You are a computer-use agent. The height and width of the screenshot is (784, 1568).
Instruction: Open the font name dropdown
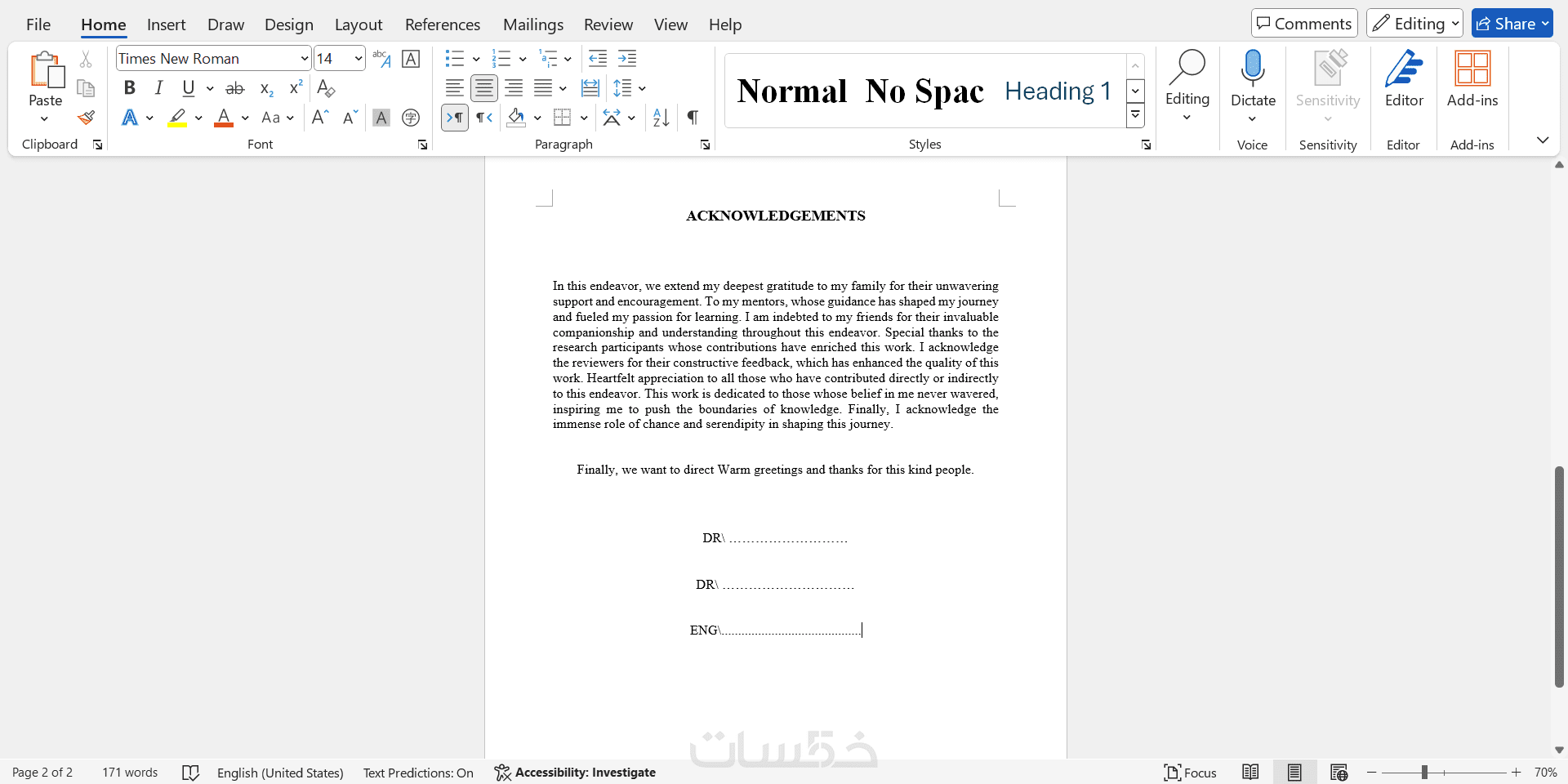305,59
